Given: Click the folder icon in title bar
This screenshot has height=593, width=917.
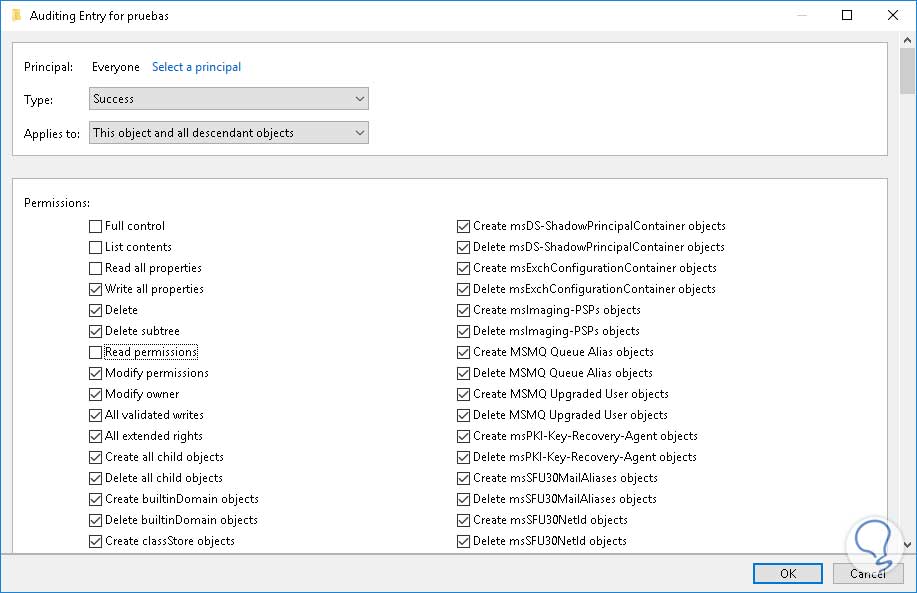Looking at the screenshot, I should click(x=16, y=15).
